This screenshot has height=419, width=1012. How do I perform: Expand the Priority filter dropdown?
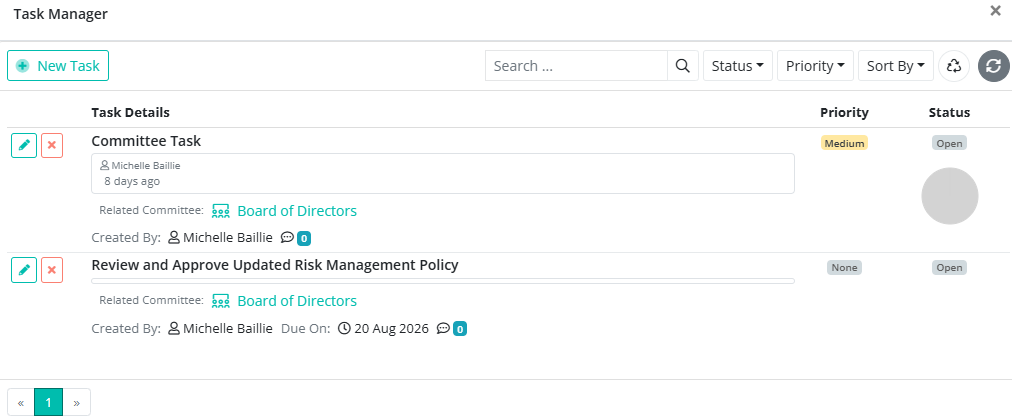click(815, 66)
